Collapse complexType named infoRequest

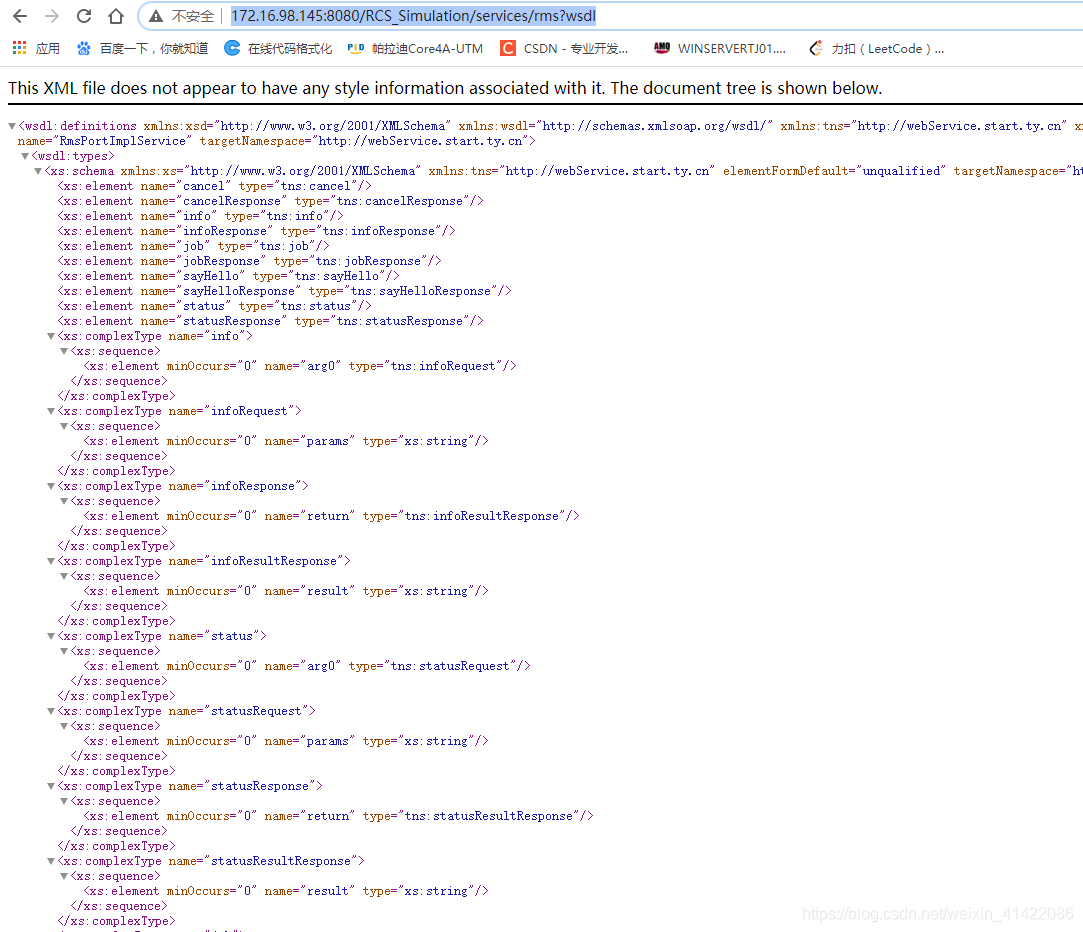click(x=50, y=411)
